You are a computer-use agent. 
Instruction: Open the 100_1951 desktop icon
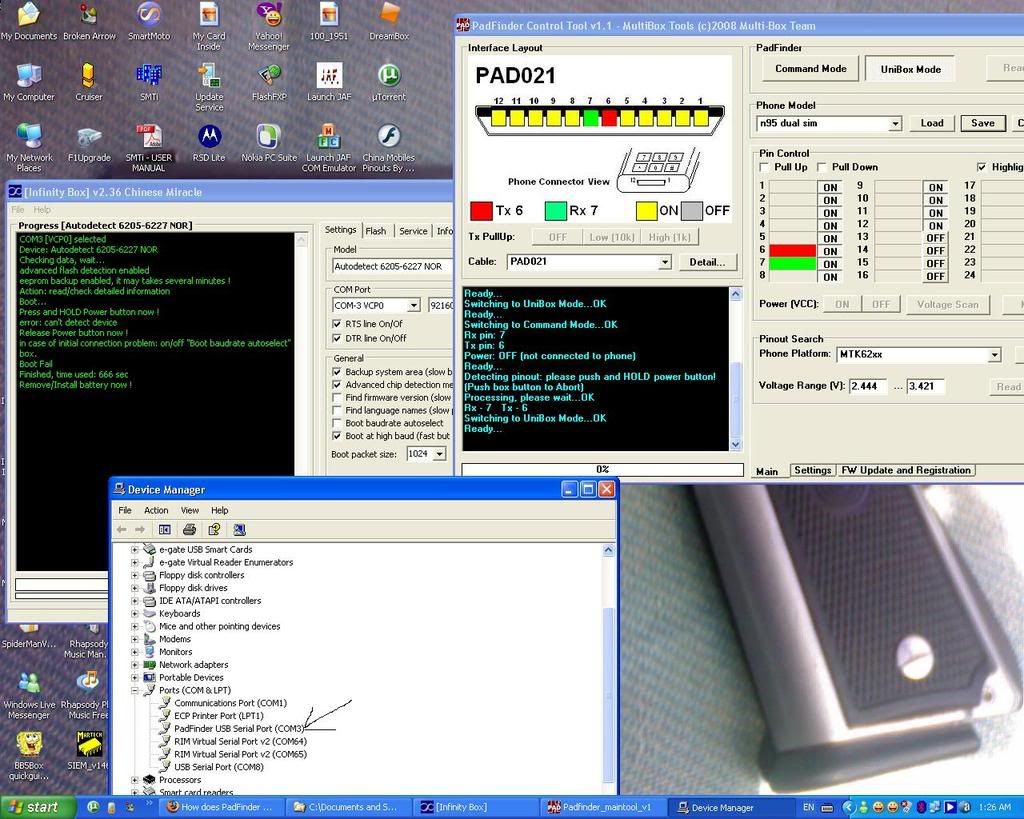tap(329, 22)
